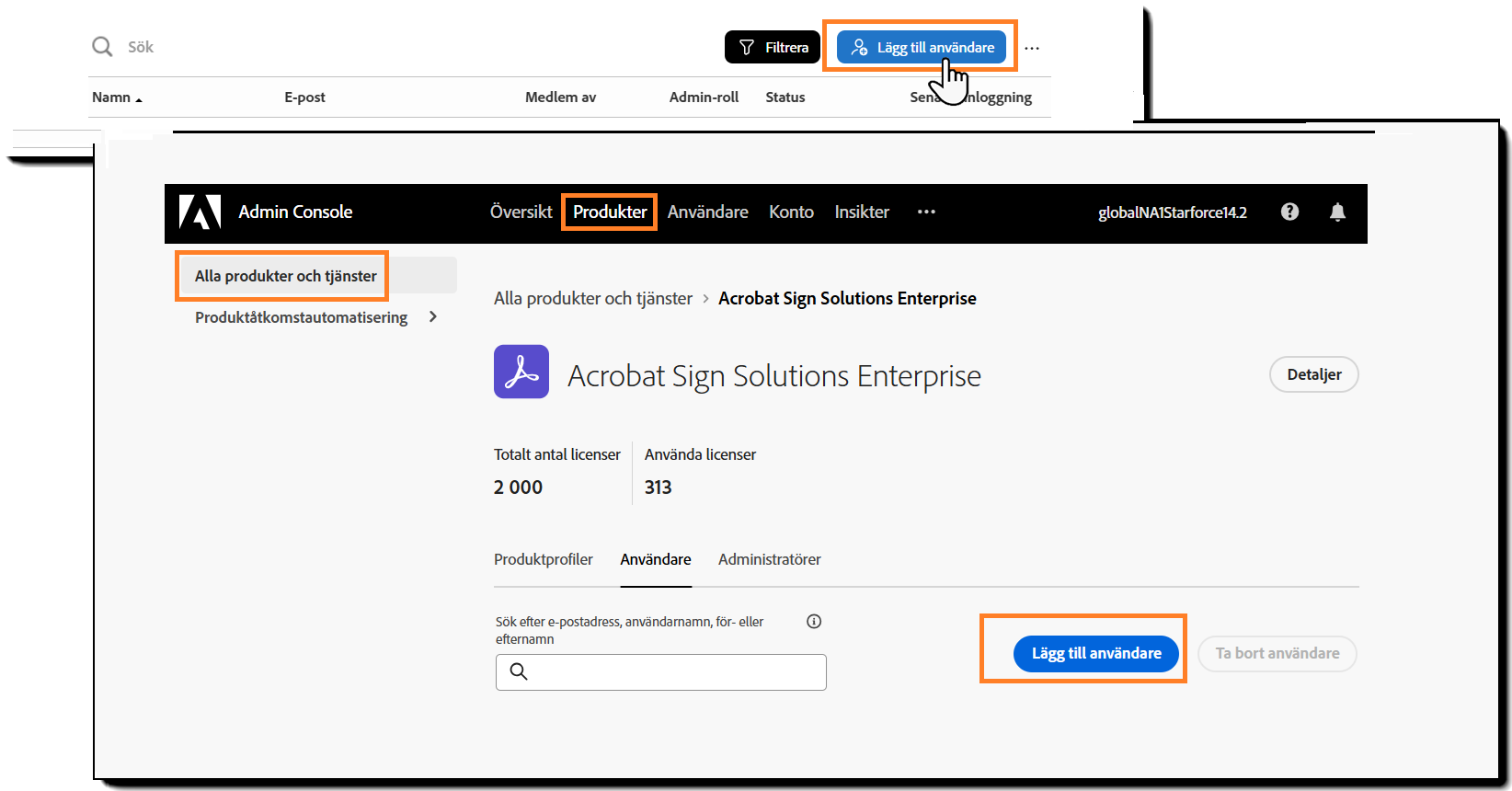Viewport: 1512px width, 791px height.
Task: Click the Medlem av column header
Action: point(560,97)
